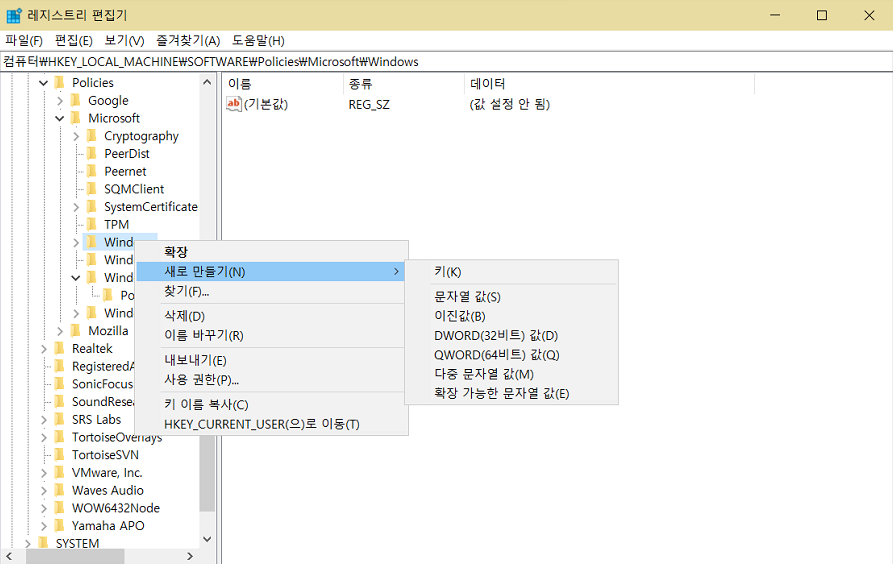Expand the Mozilla tree node

point(60,331)
